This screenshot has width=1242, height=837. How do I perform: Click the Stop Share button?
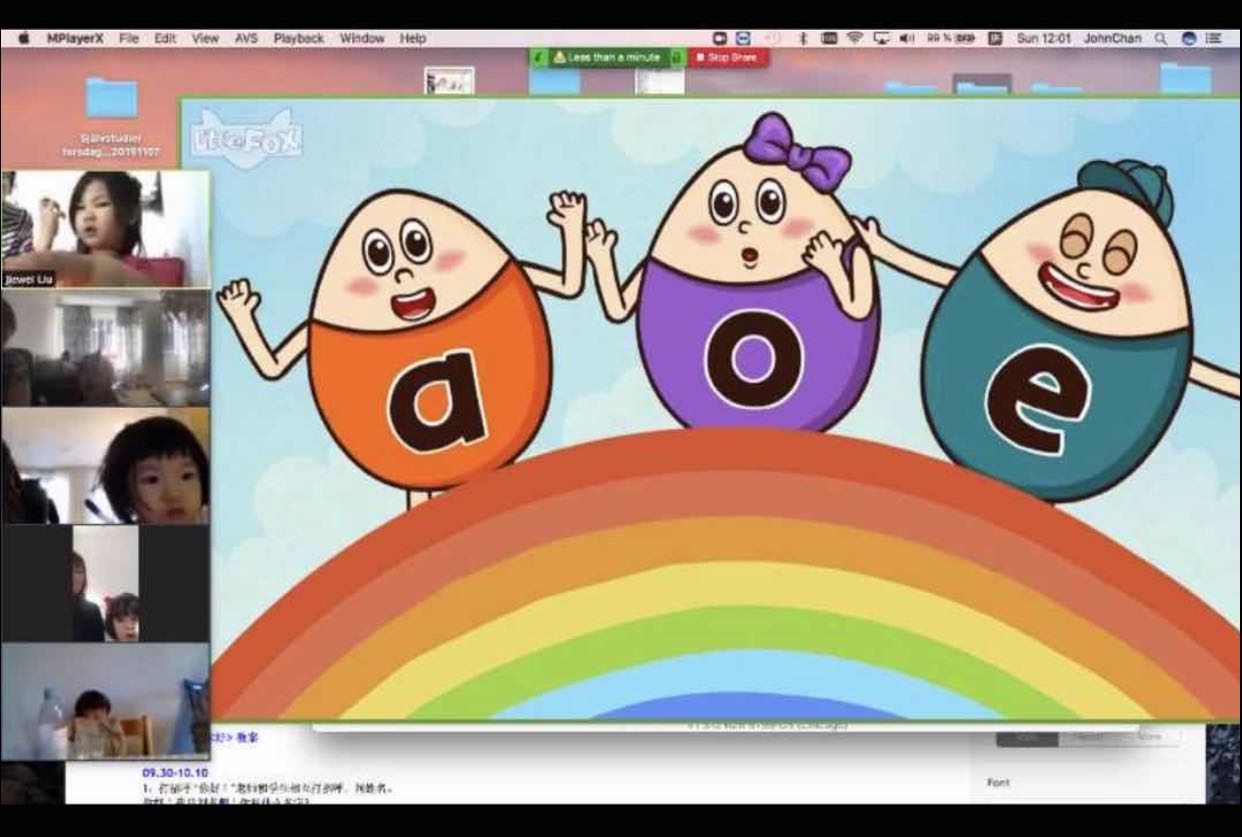click(x=728, y=58)
